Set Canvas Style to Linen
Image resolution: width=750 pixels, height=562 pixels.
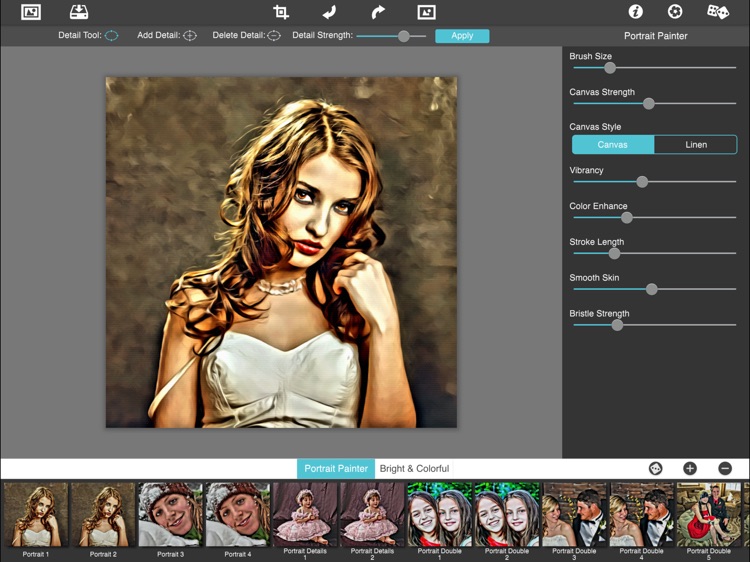[695, 144]
